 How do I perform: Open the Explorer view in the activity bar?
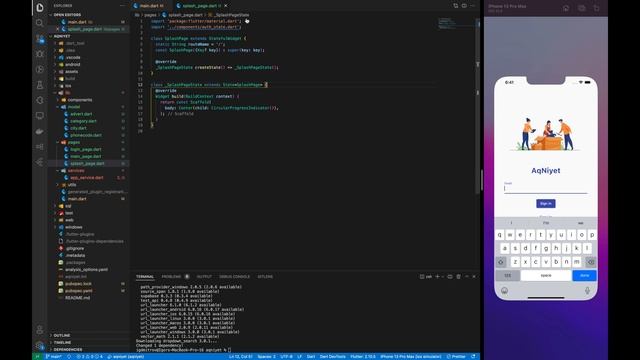(40, 8)
